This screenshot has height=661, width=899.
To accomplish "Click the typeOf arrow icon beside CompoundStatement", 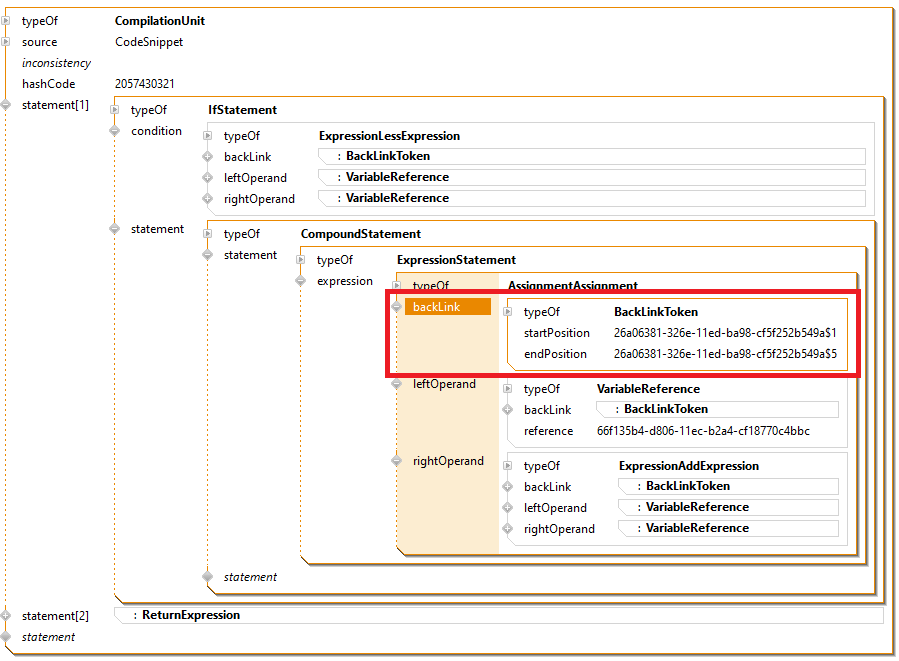I will pyautogui.click(x=208, y=234).
